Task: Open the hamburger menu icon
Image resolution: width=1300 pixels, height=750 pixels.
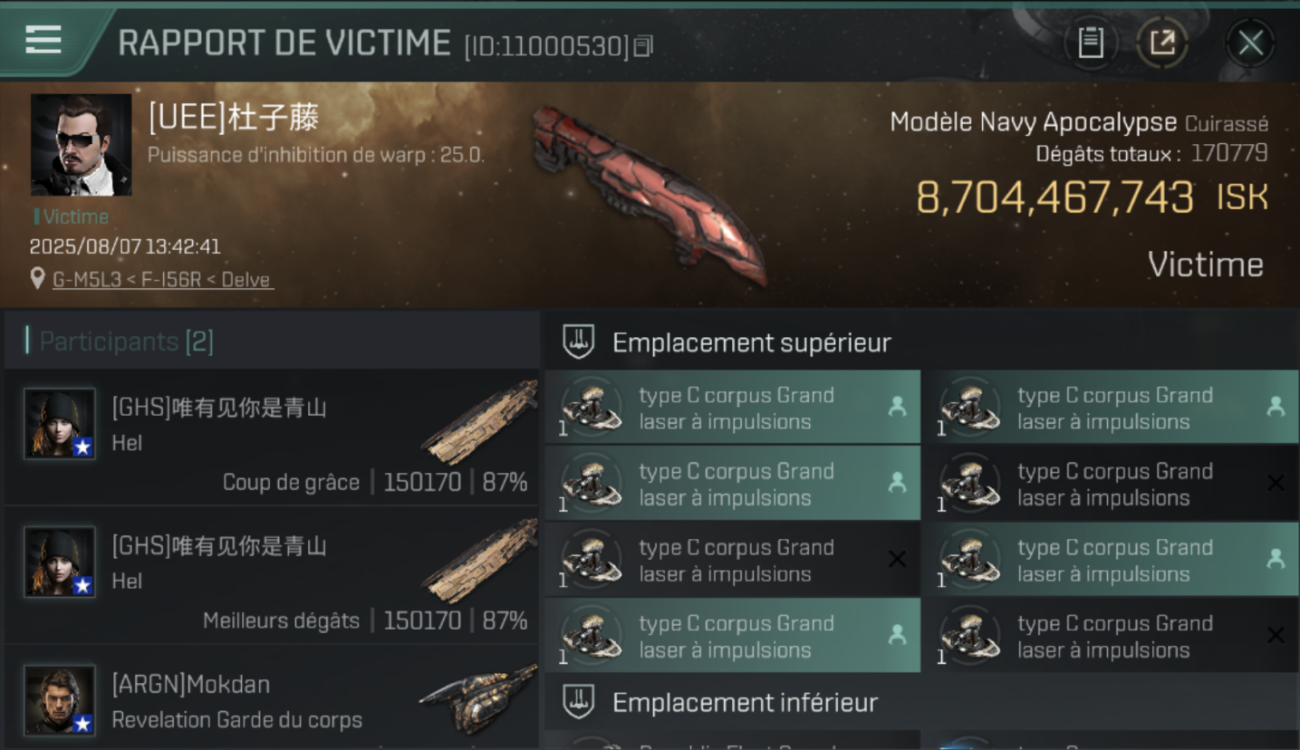Action: point(43,40)
